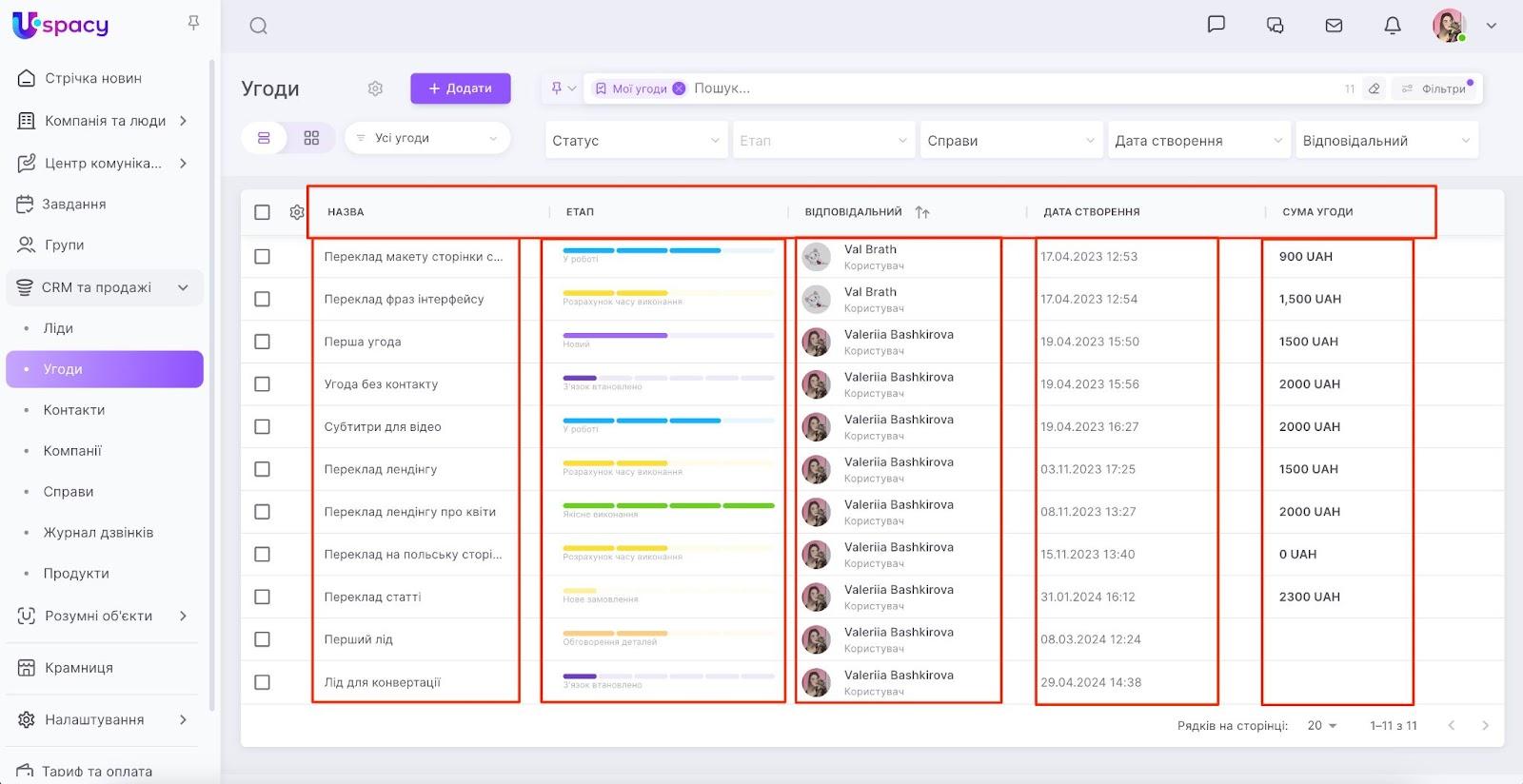This screenshot has height=784, width=1523.
Task: Pin the sidebar with pin icon
Action: point(193,23)
